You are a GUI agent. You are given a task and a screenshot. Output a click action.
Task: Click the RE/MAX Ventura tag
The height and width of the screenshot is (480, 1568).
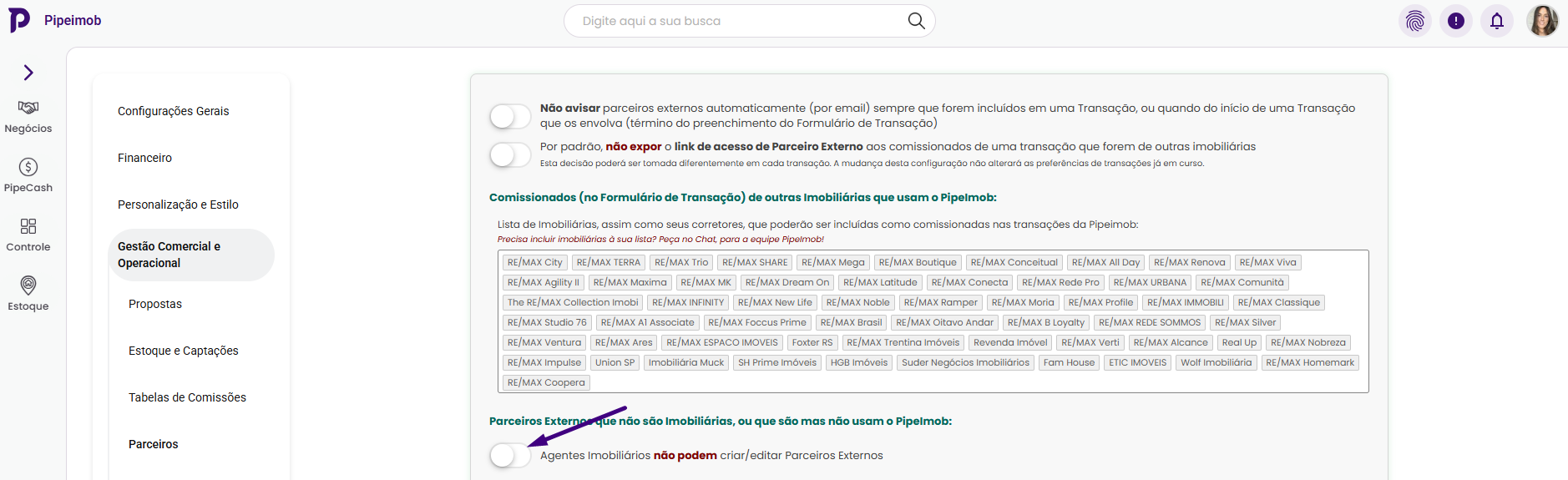click(x=544, y=342)
